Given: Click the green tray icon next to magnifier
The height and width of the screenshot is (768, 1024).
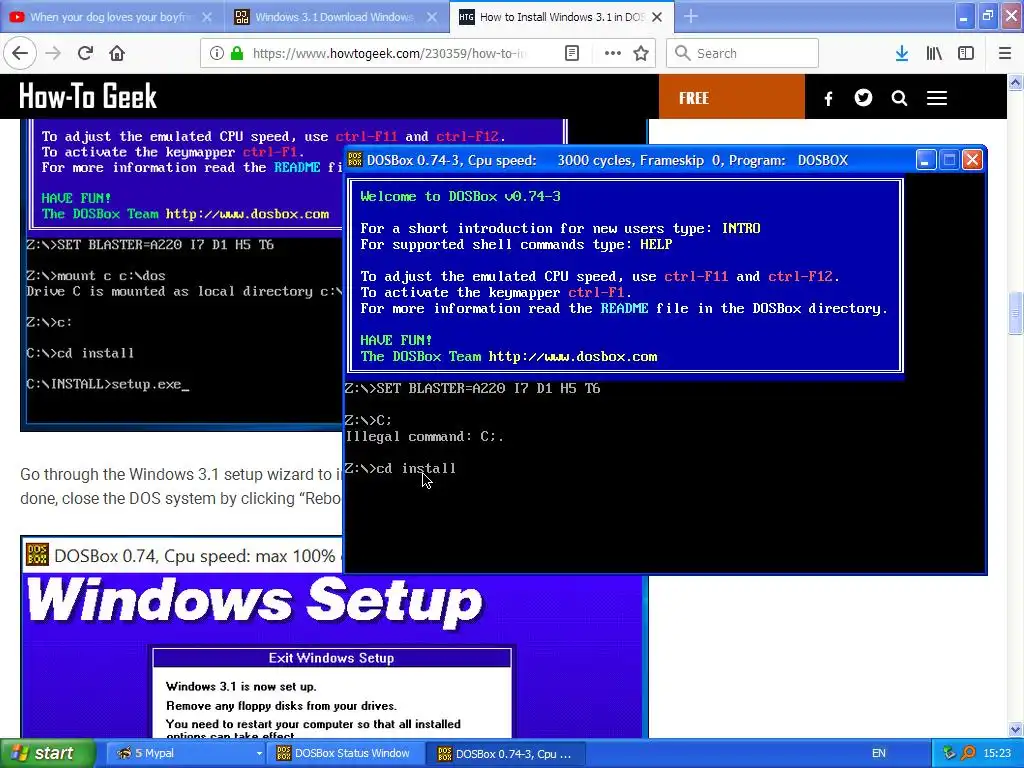Looking at the screenshot, I should coord(950,754).
